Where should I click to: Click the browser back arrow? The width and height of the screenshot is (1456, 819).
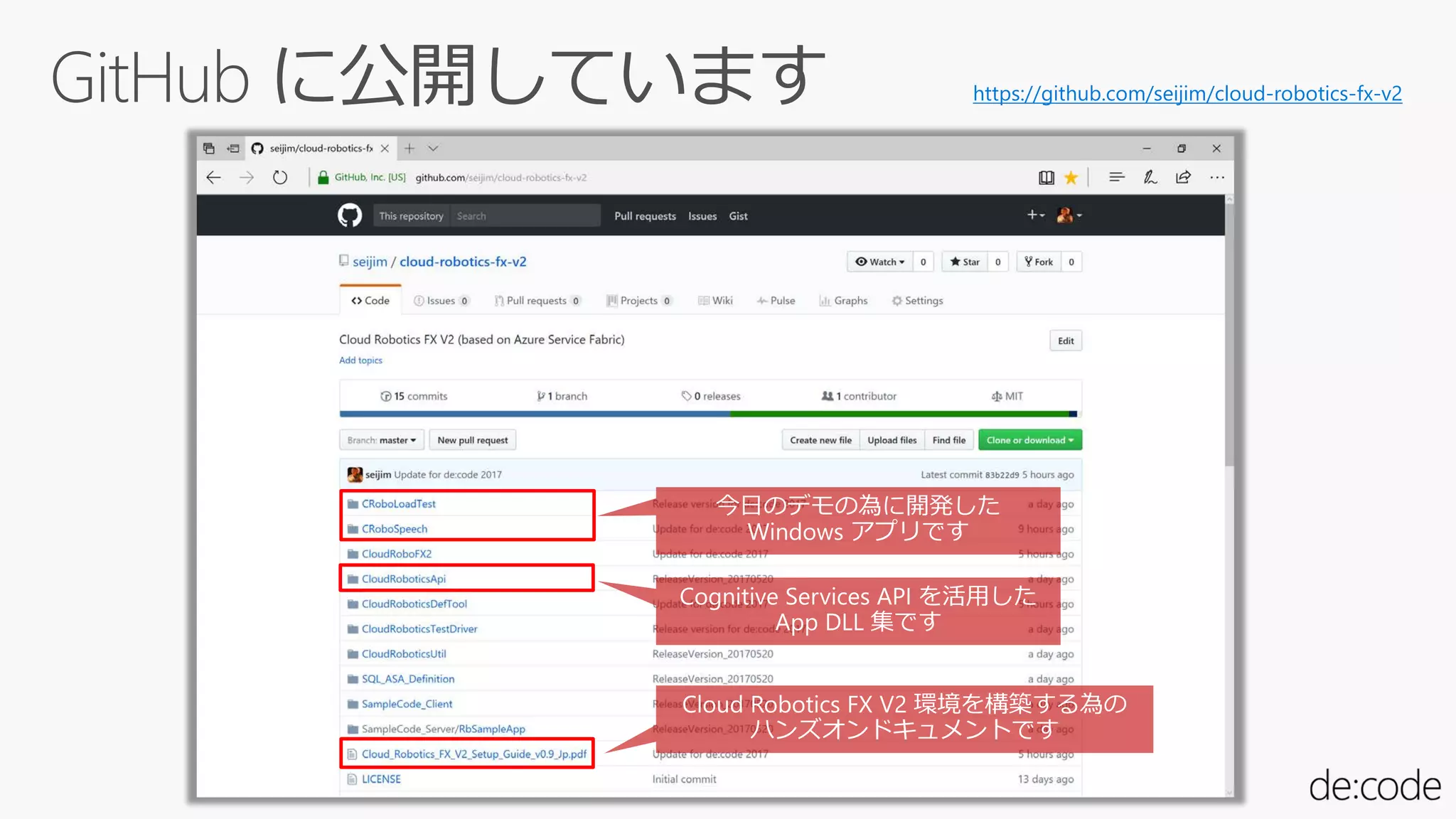tap(213, 178)
